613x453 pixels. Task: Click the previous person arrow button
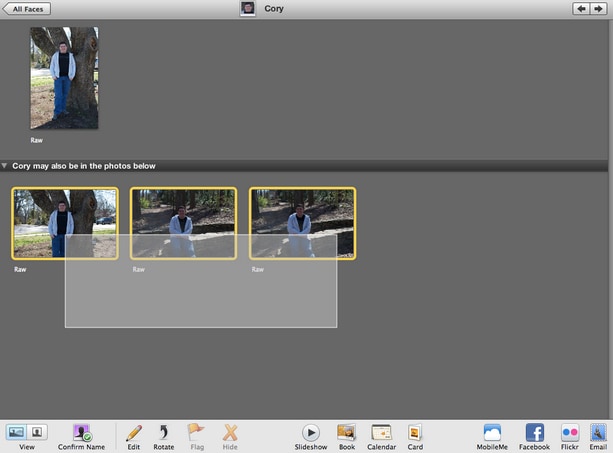click(581, 9)
